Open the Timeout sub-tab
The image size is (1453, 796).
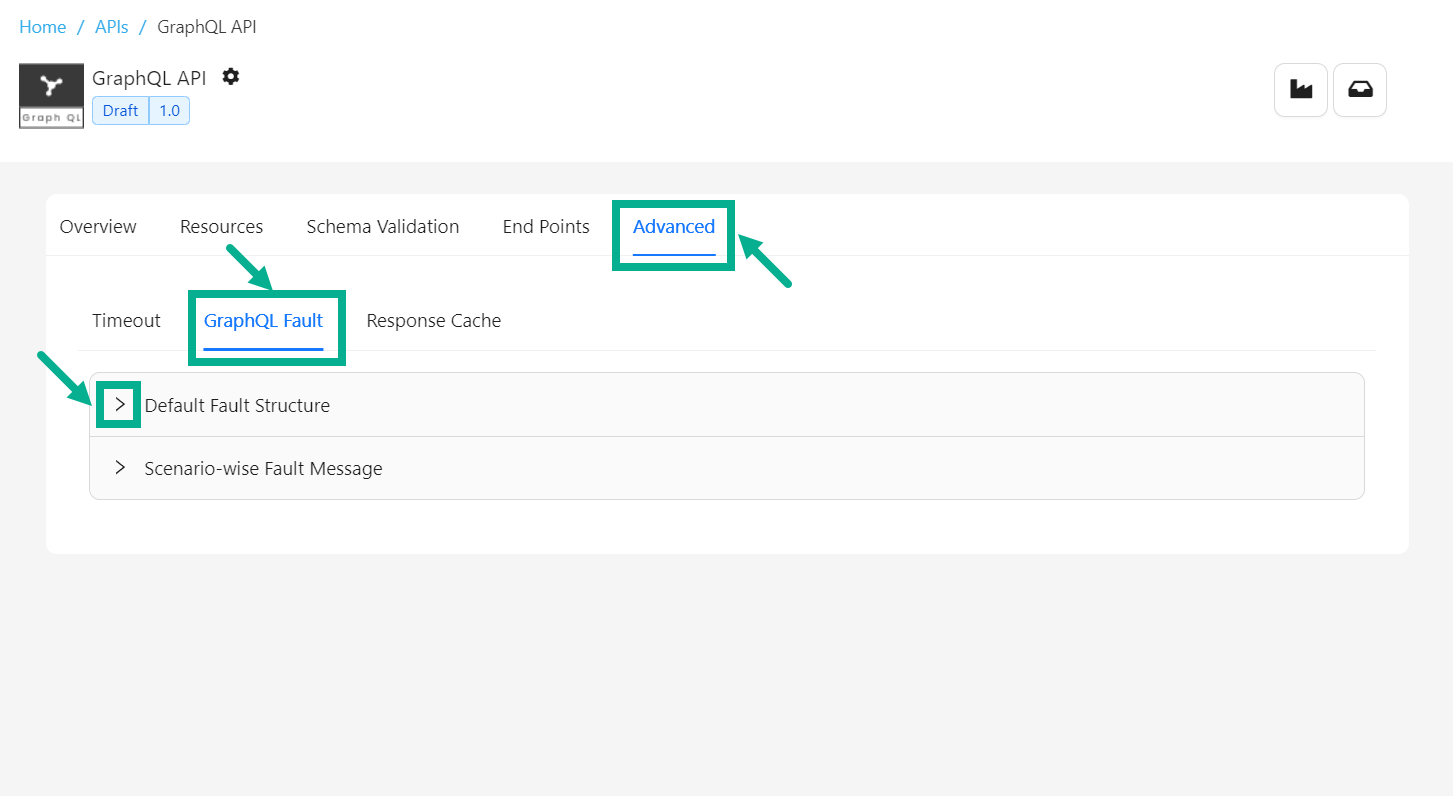click(126, 321)
